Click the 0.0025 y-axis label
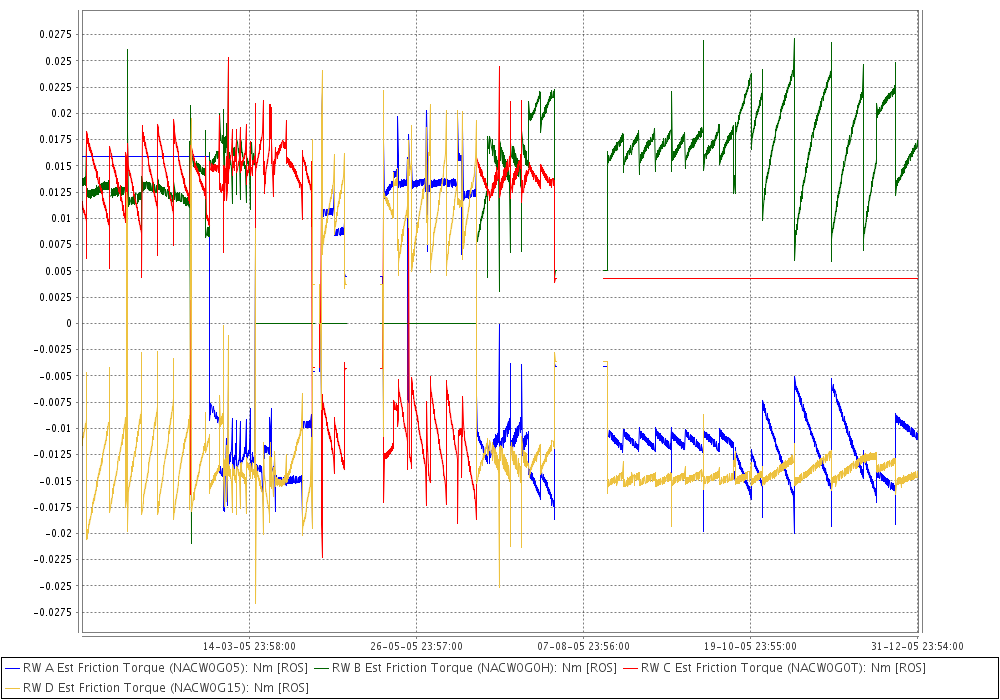This screenshot has height=700, width=1000. (55, 297)
